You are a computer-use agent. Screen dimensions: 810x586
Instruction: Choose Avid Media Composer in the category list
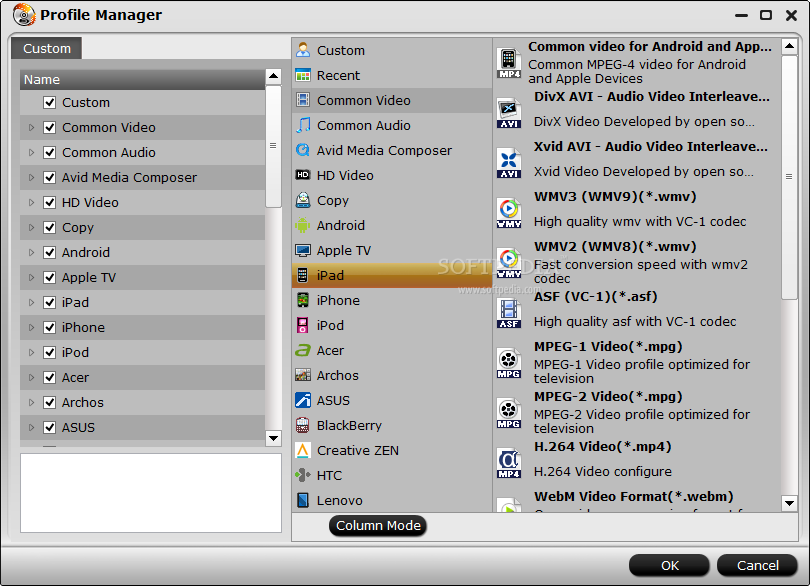(x=392, y=150)
